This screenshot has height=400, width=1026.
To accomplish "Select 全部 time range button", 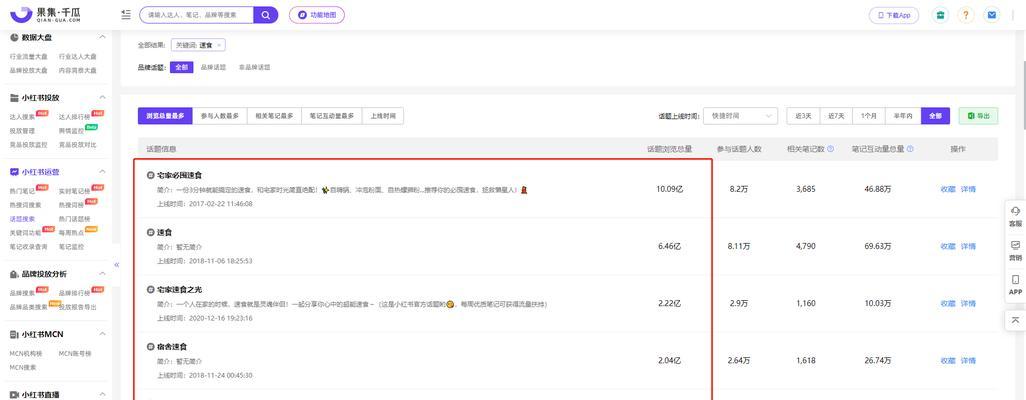I will 935,116.
